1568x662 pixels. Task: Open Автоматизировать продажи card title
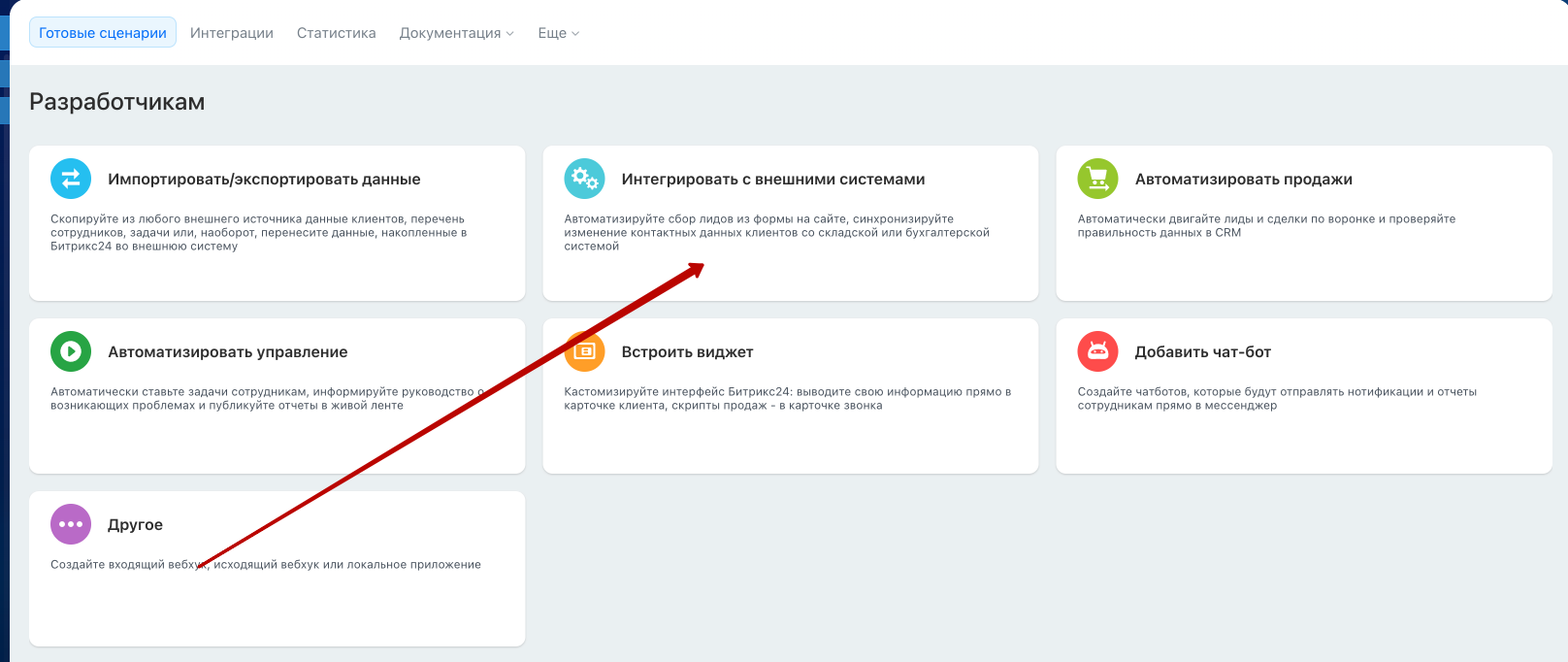coord(1243,180)
